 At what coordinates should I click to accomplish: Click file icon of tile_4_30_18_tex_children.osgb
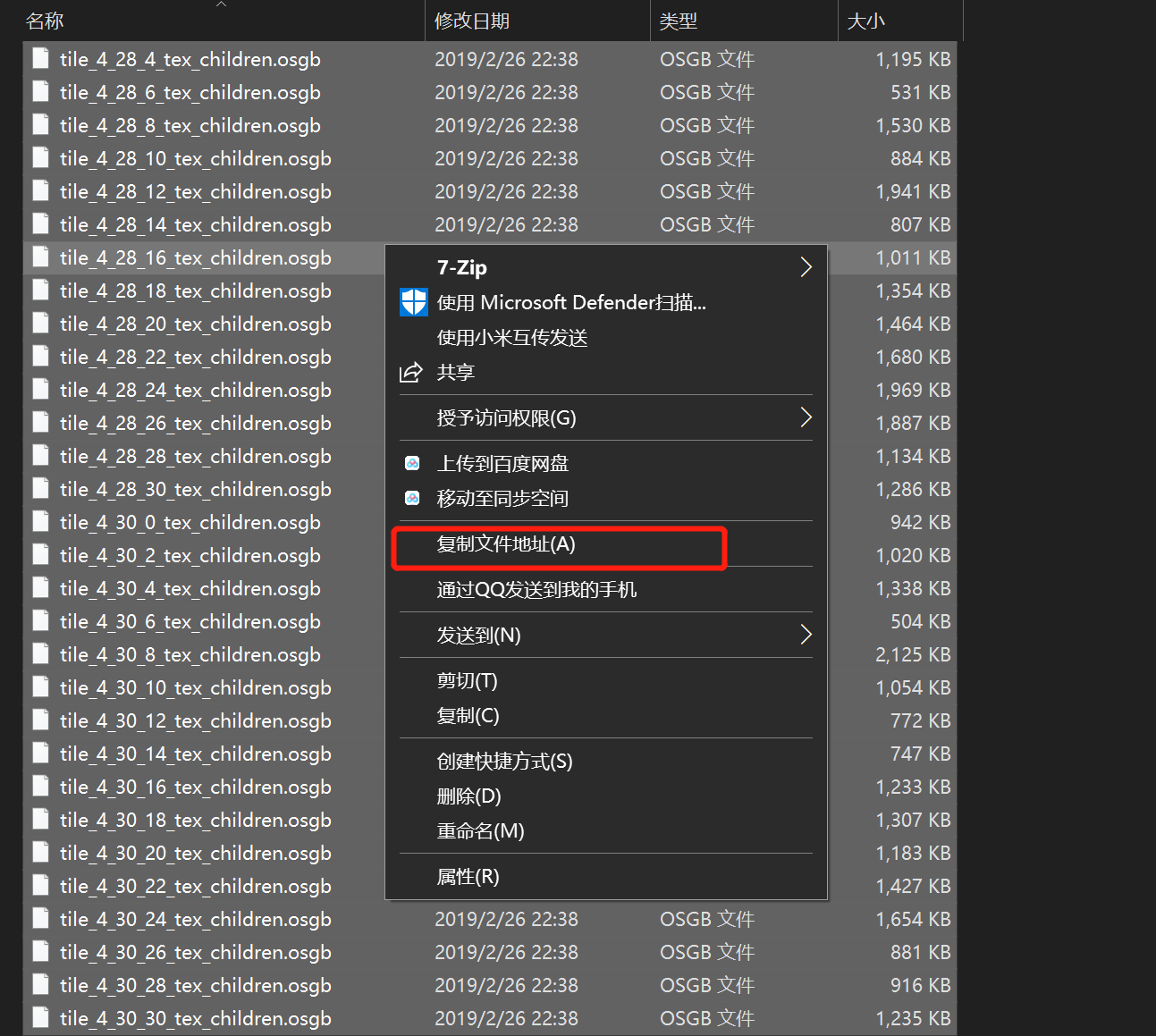(x=40, y=820)
